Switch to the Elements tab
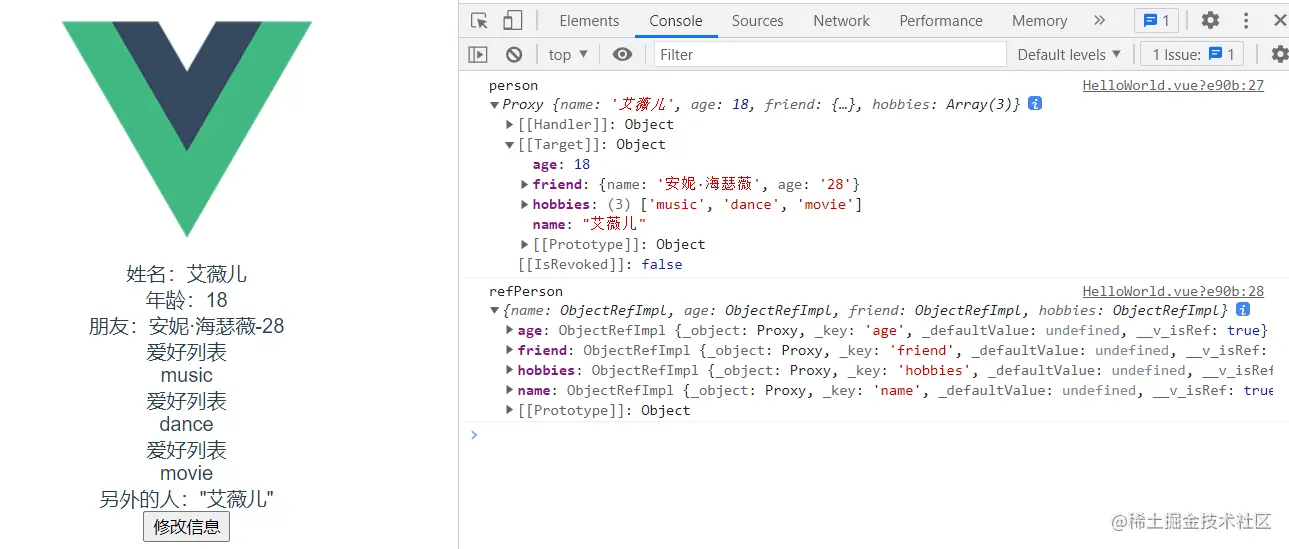 click(x=589, y=20)
